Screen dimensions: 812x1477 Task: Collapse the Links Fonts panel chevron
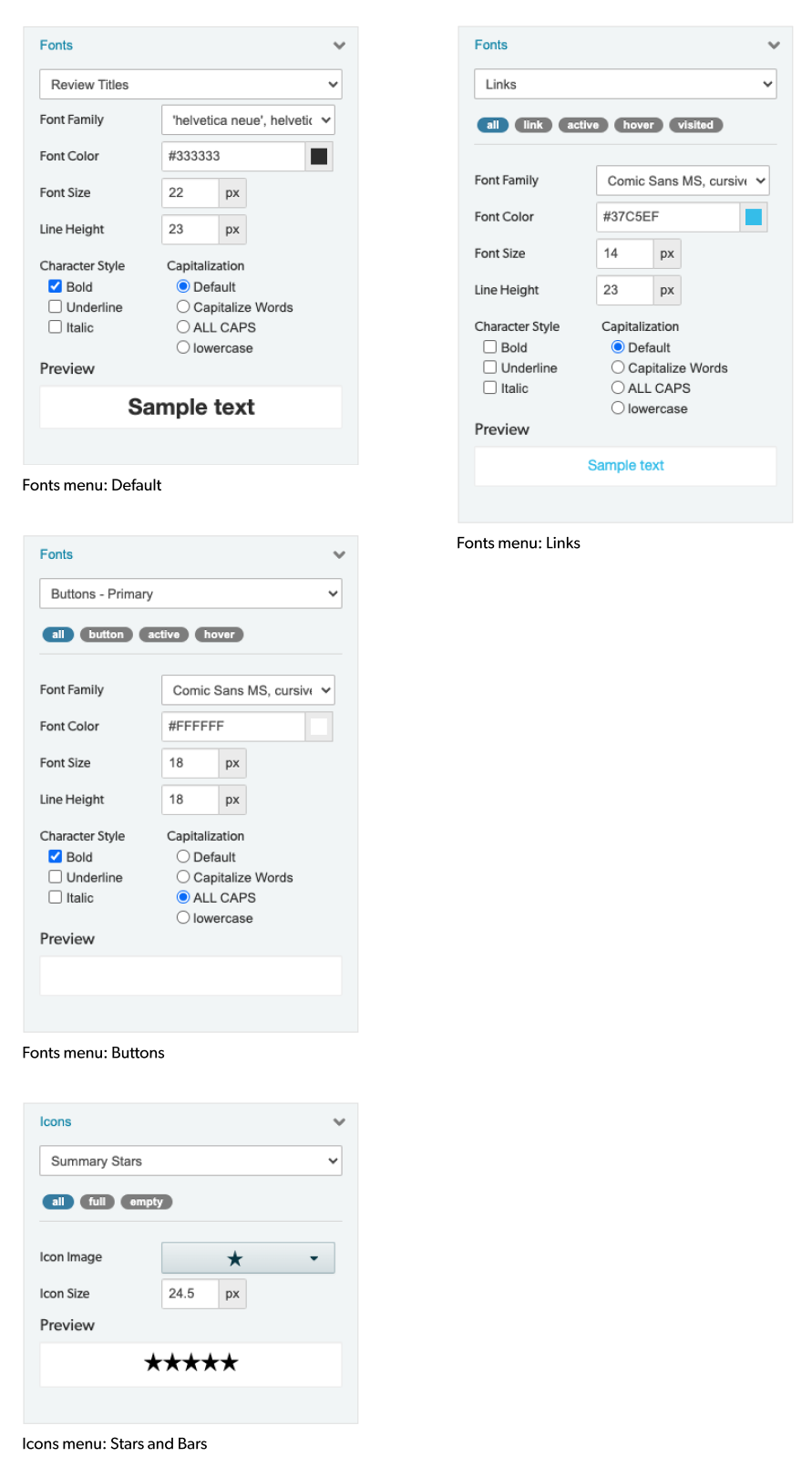[774, 46]
